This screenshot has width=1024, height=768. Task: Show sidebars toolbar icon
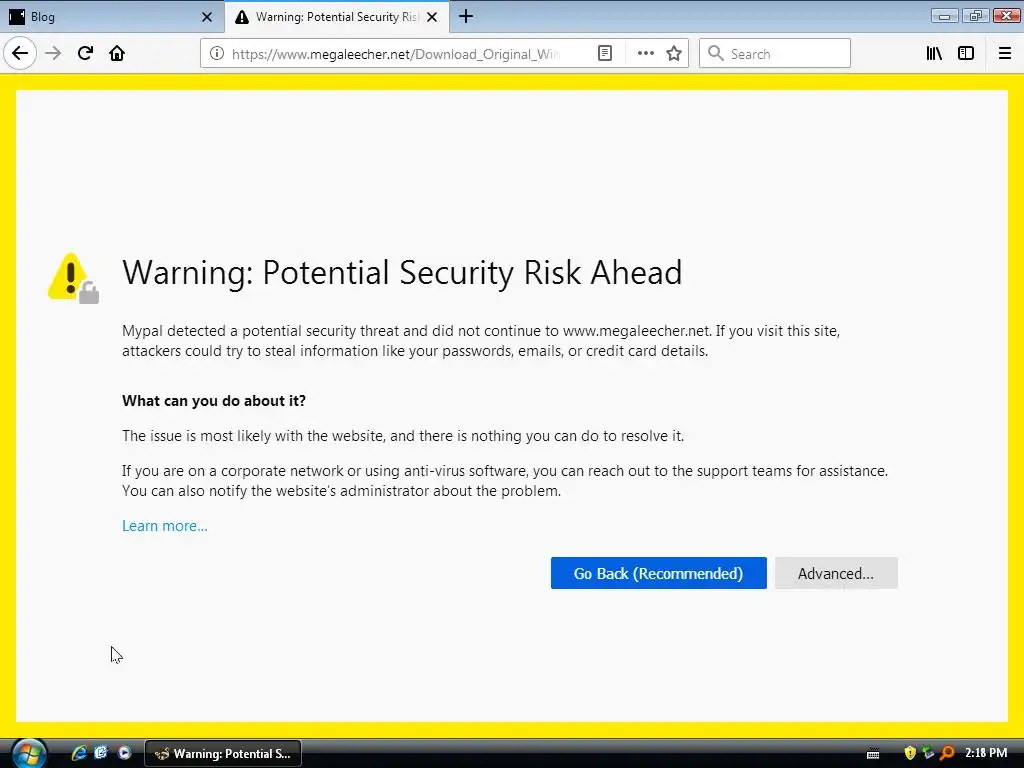(x=966, y=54)
